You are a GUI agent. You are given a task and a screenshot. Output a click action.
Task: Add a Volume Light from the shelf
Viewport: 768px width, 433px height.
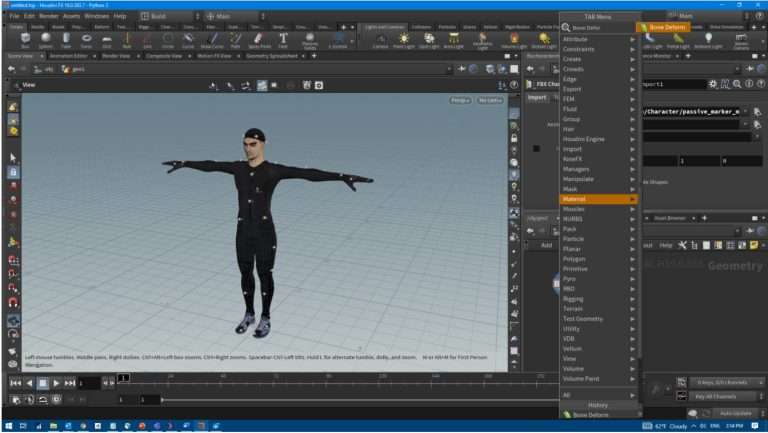(x=514, y=41)
